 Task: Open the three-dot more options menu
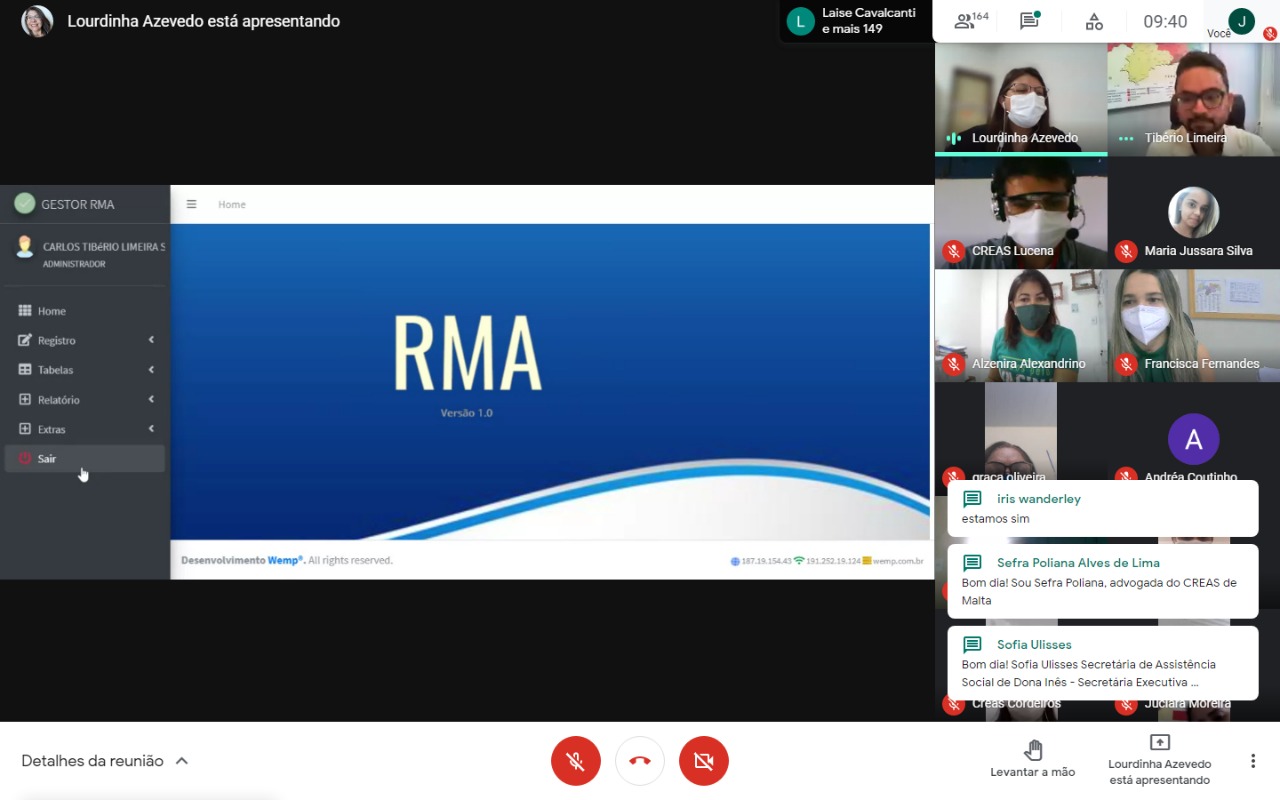(1252, 761)
